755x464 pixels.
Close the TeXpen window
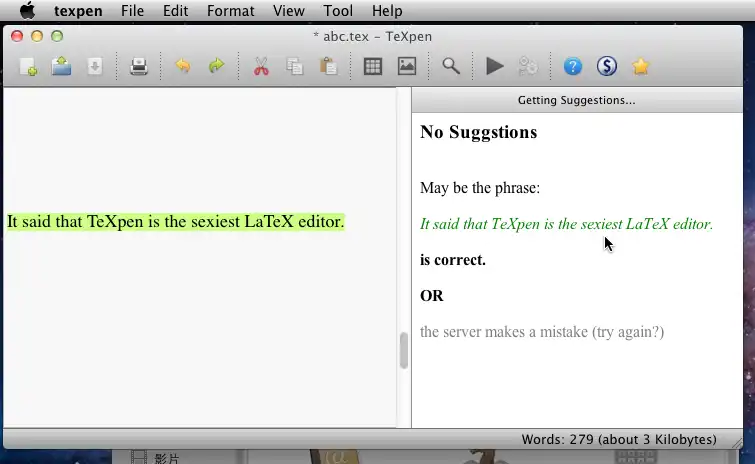point(17,36)
